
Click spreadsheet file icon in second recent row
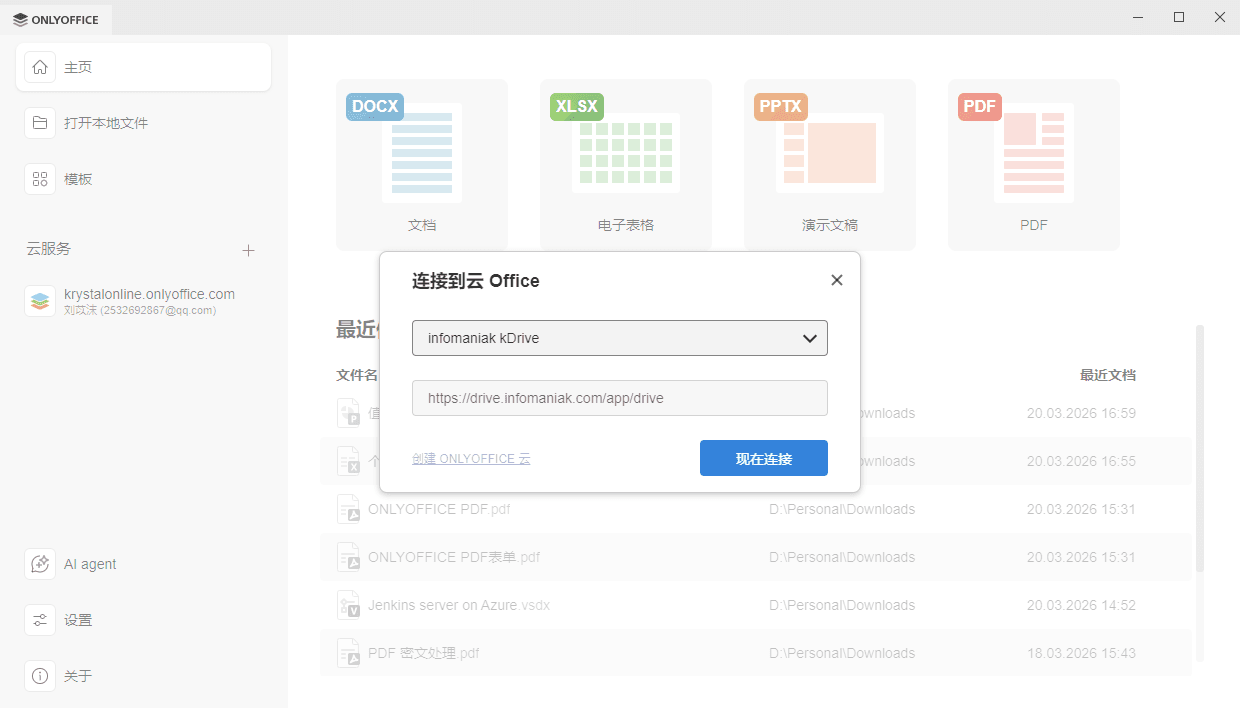click(x=348, y=461)
